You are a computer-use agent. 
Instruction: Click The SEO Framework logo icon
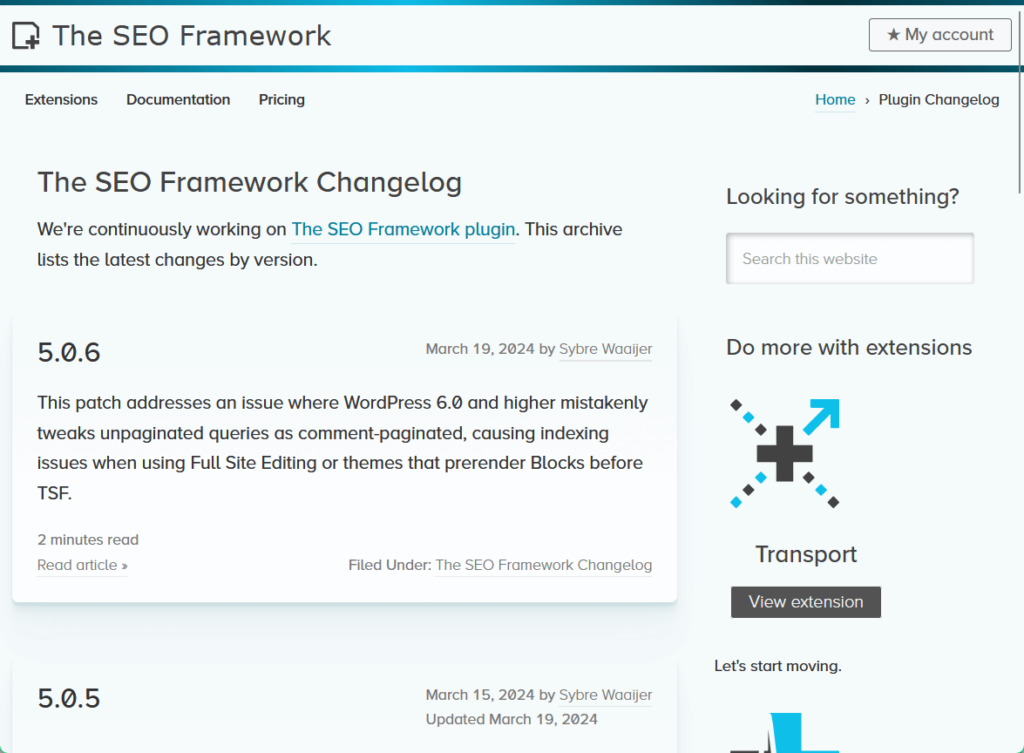tap(26, 35)
